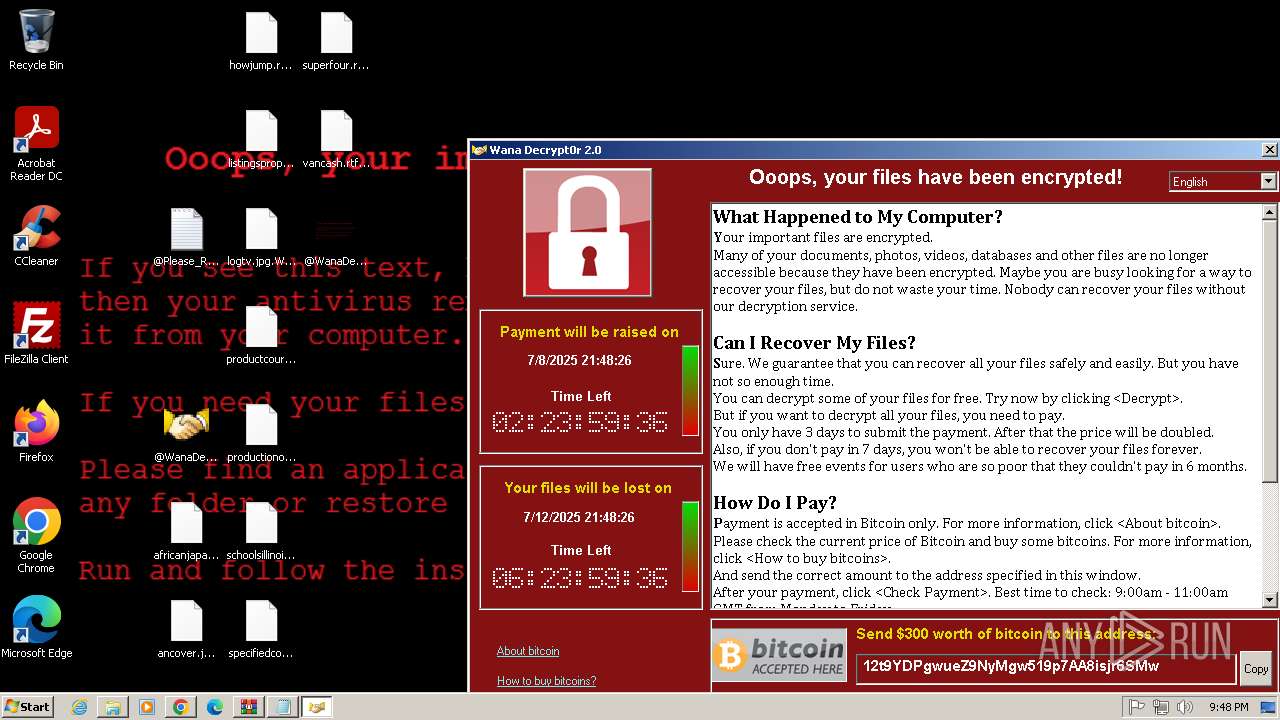
Task: Click the Bitcoin Accepted Here logo
Action: click(780, 656)
